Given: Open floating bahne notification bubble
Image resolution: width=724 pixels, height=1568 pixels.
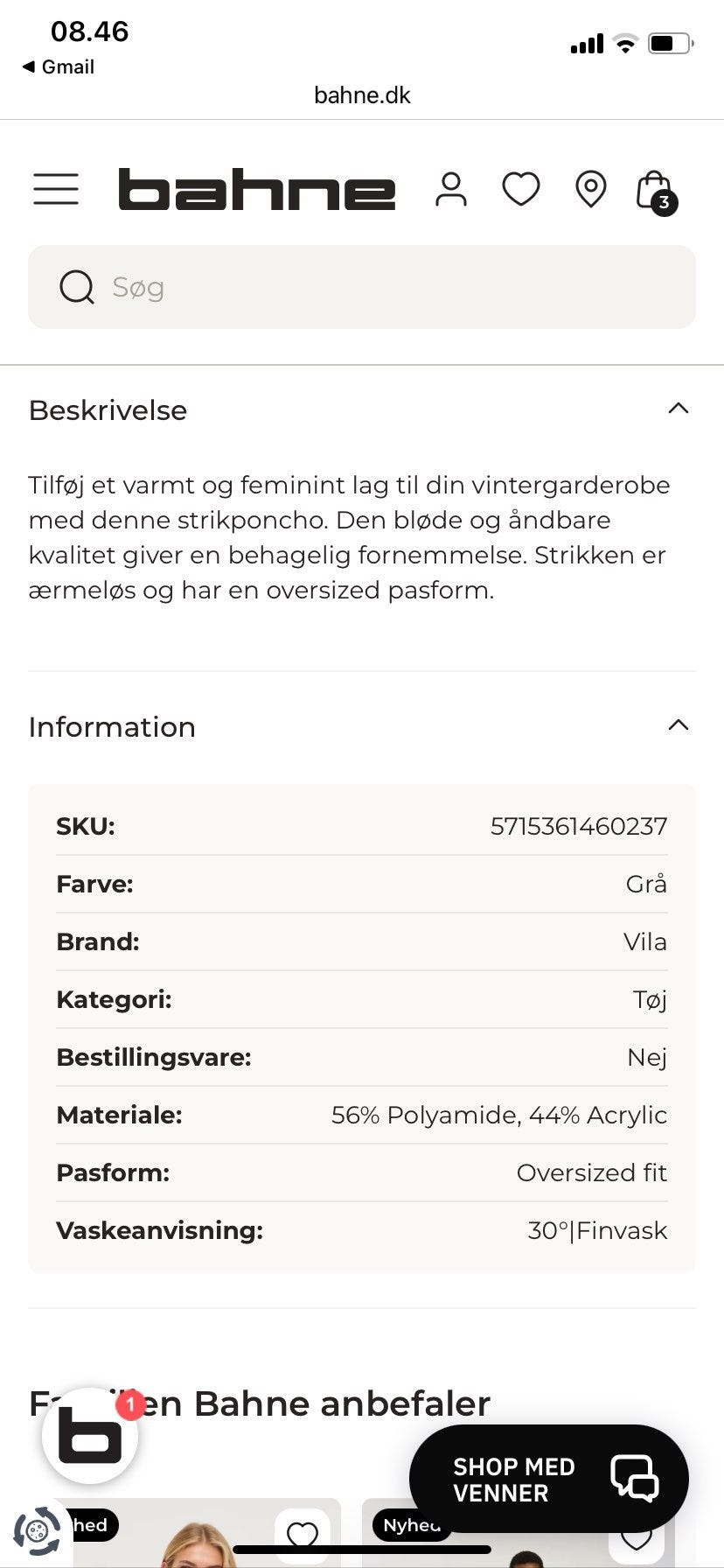Looking at the screenshot, I should (x=90, y=1436).
